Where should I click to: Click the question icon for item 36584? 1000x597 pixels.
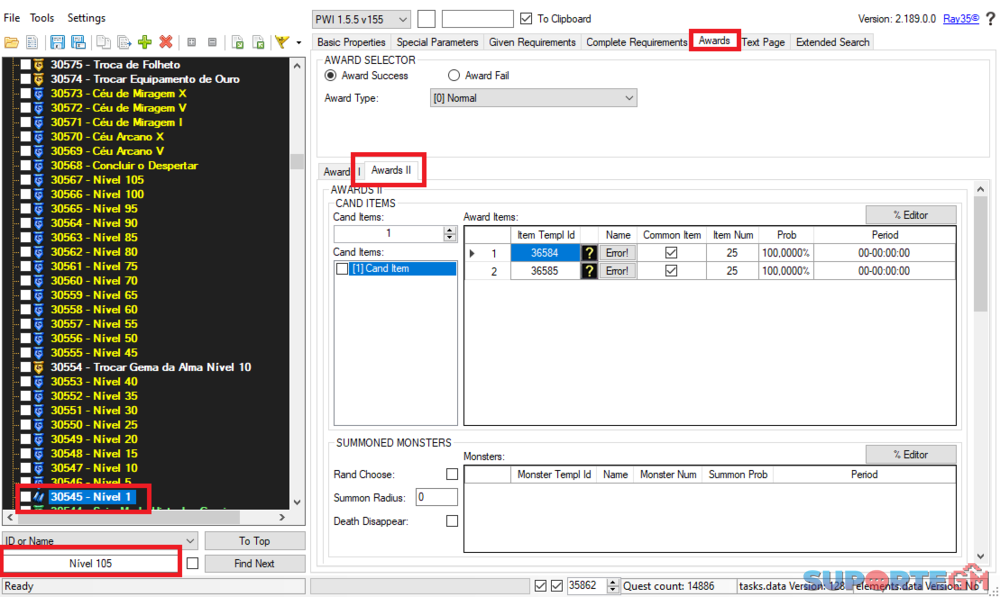coord(590,254)
